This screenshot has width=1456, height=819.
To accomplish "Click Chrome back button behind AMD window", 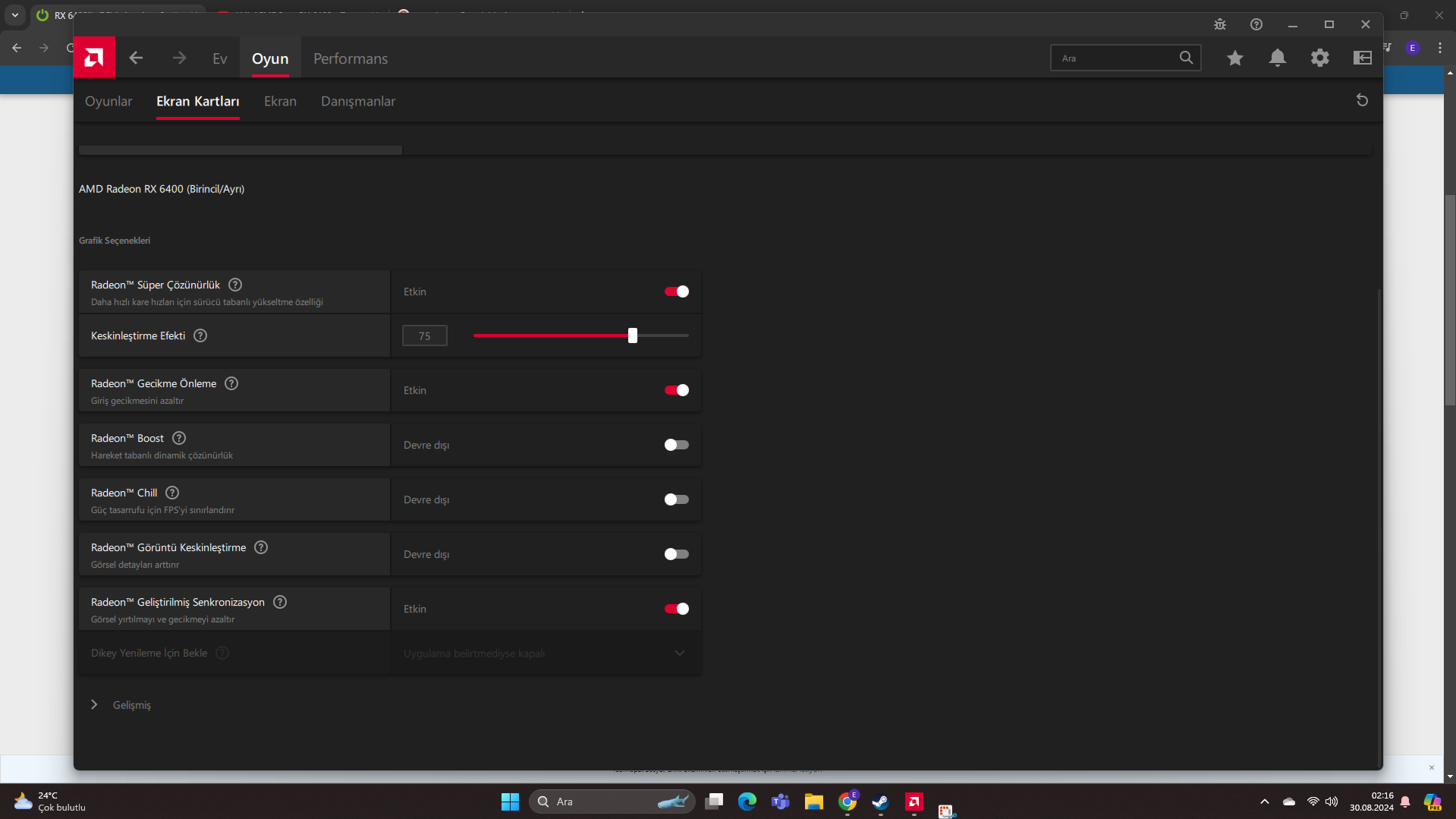I will (17, 48).
